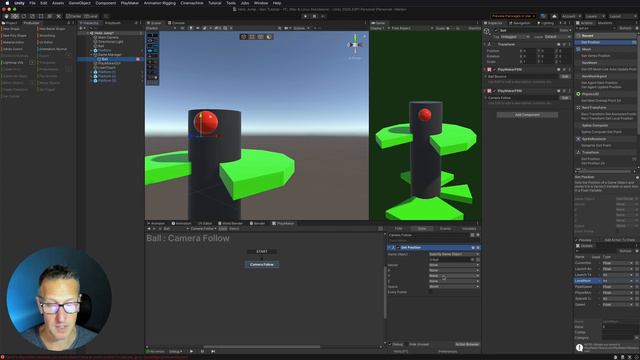
Task: Open help for Transform component
Action: 559,44
